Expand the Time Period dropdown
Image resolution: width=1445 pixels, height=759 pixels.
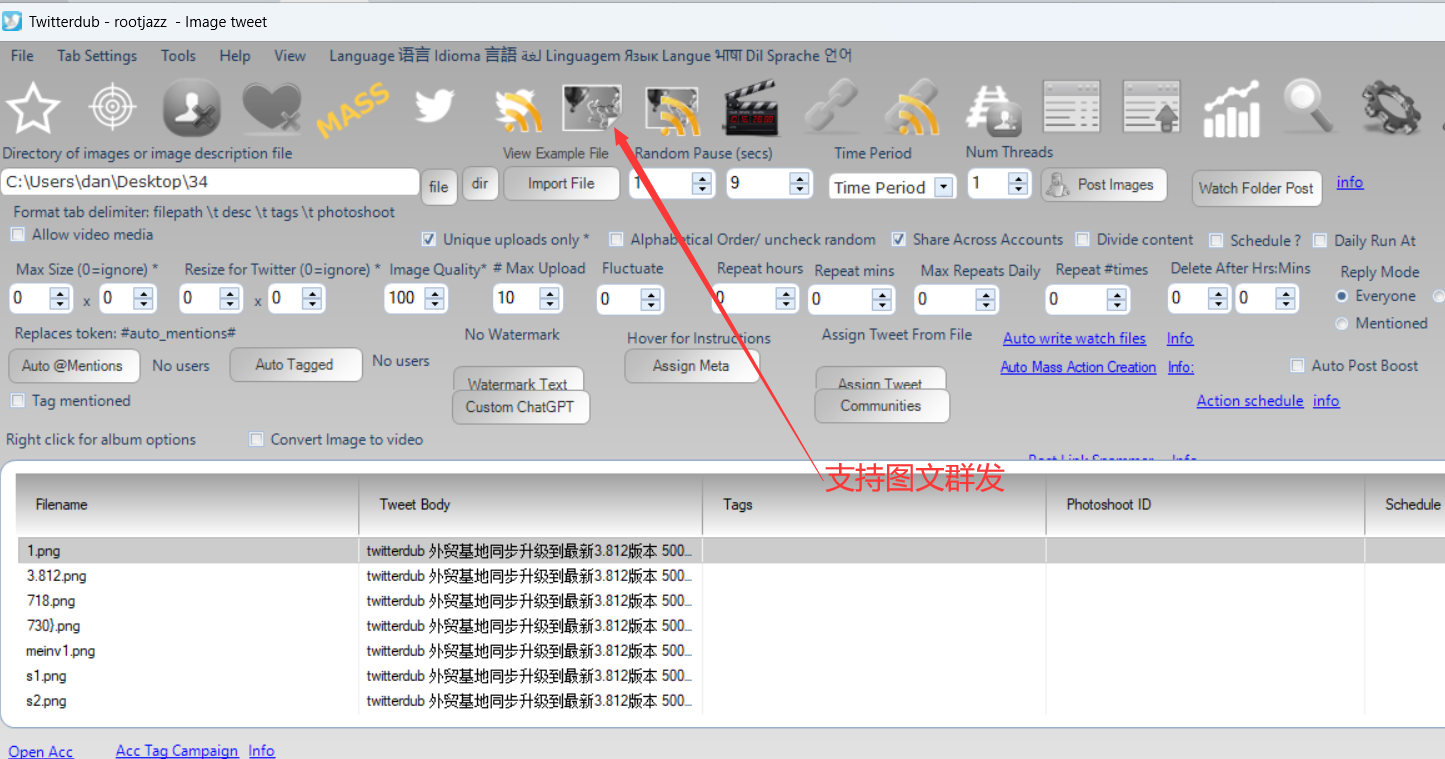click(942, 187)
